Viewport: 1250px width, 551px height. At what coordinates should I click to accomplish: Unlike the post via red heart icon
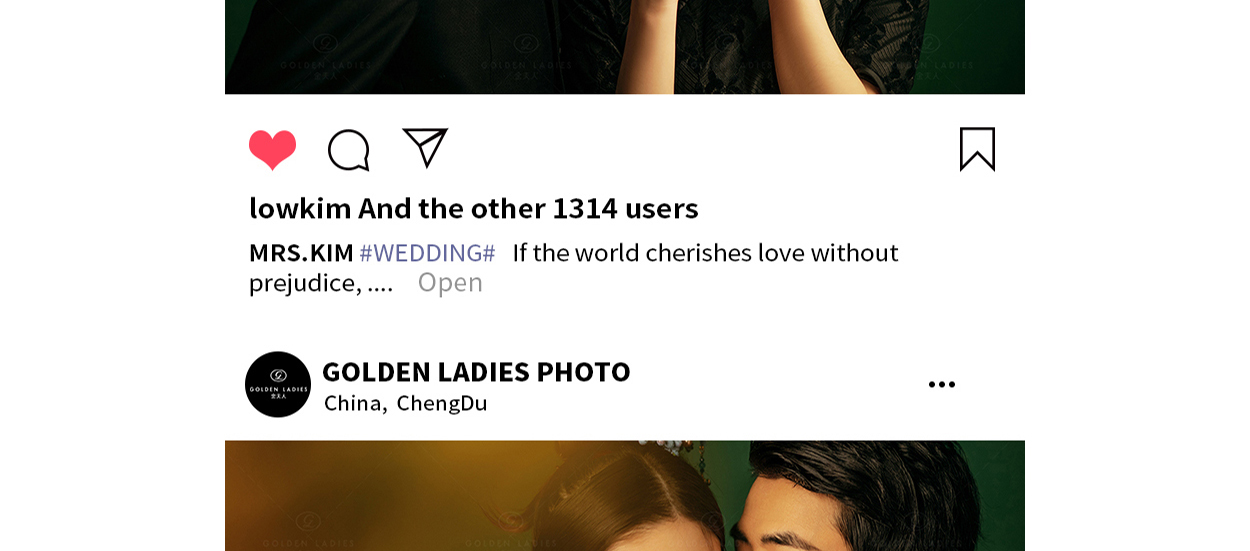coord(272,150)
